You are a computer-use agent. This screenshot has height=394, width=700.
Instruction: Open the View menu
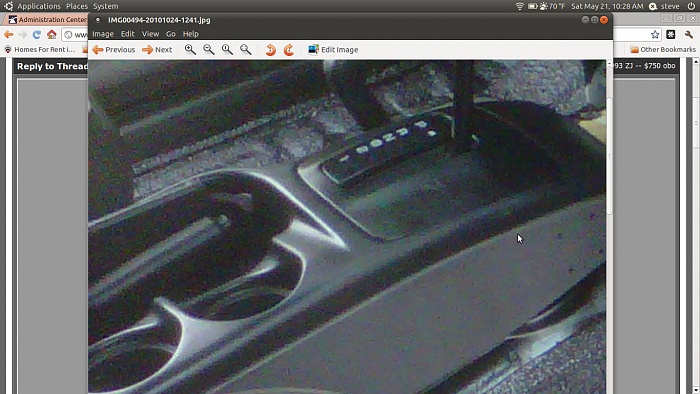pyautogui.click(x=150, y=34)
